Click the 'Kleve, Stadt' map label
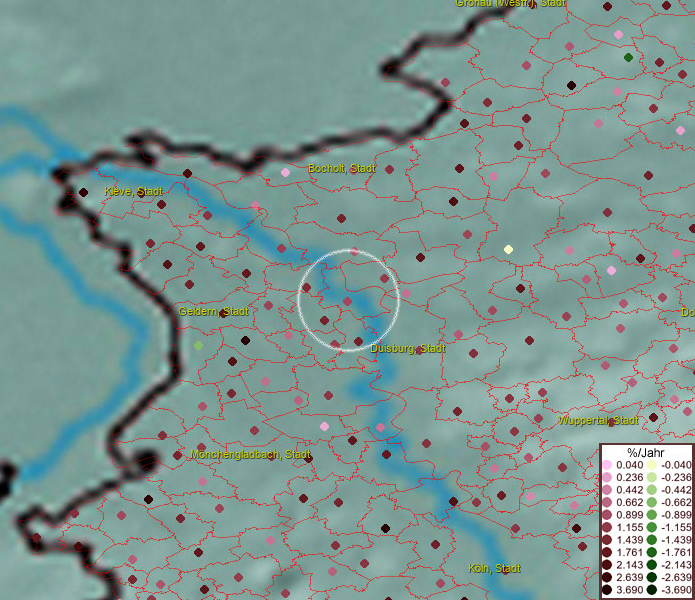 point(133,191)
